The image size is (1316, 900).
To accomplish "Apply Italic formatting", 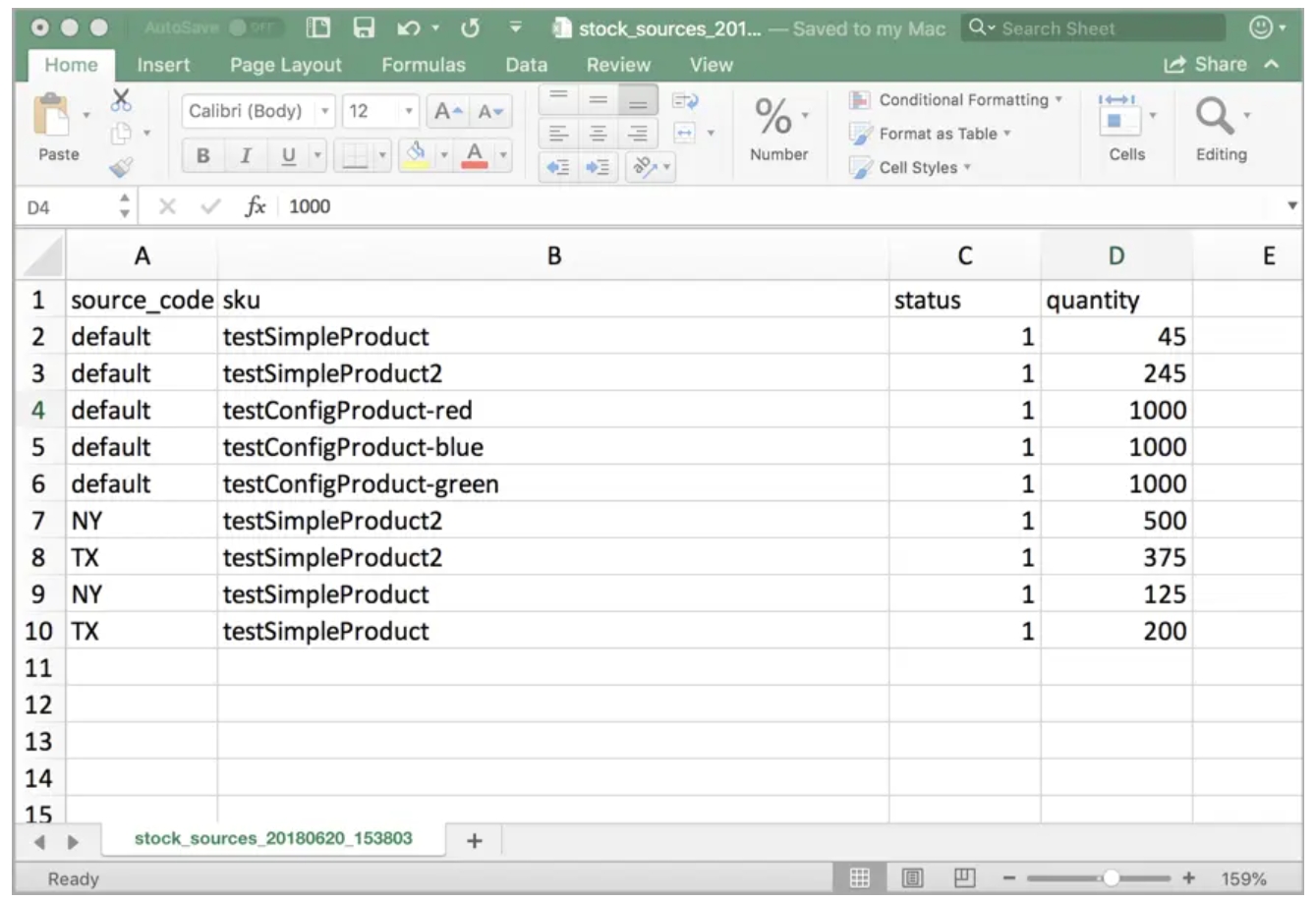I will point(246,155).
